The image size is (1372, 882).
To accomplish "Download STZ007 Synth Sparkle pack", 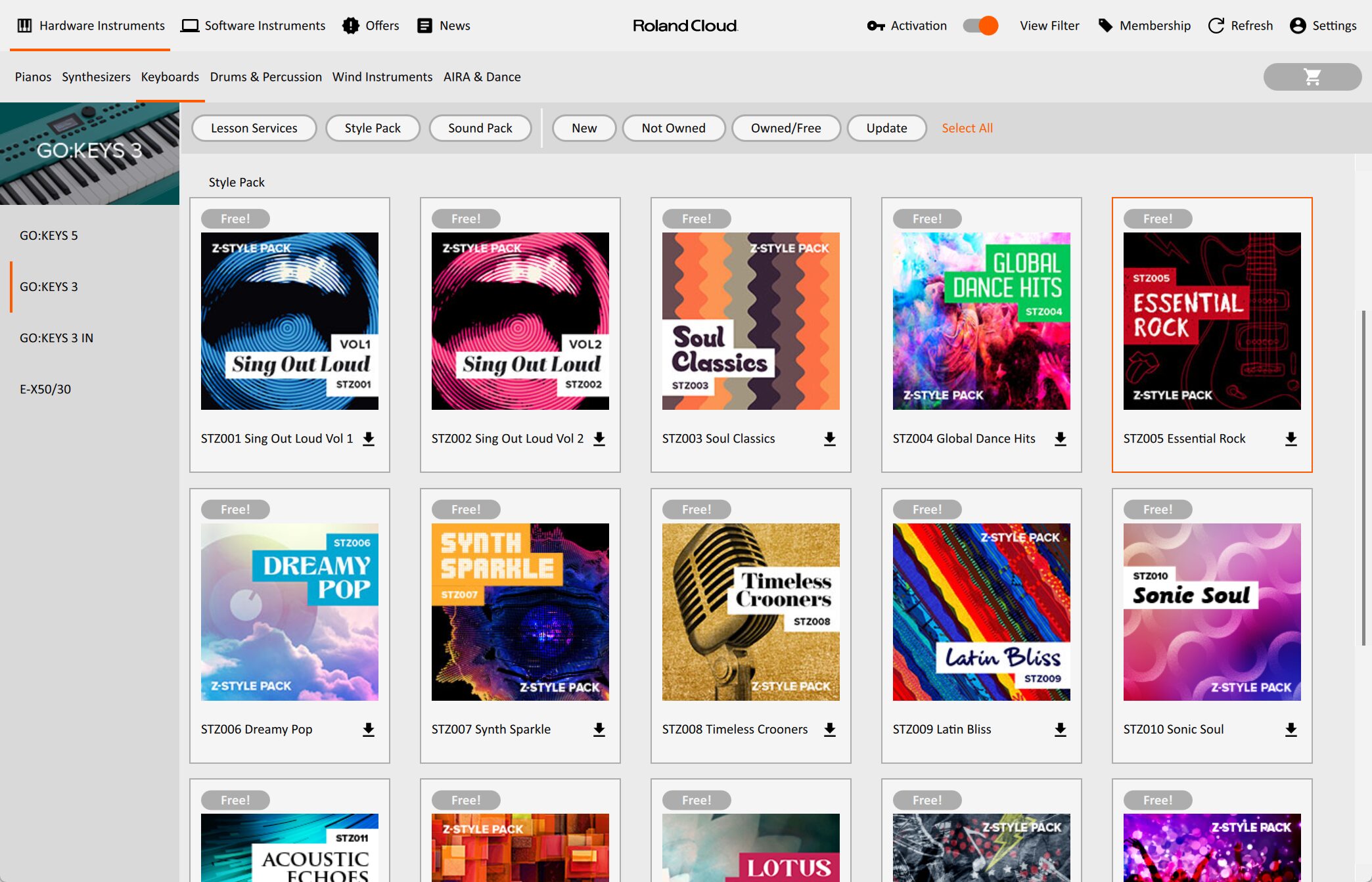I will (x=599, y=730).
